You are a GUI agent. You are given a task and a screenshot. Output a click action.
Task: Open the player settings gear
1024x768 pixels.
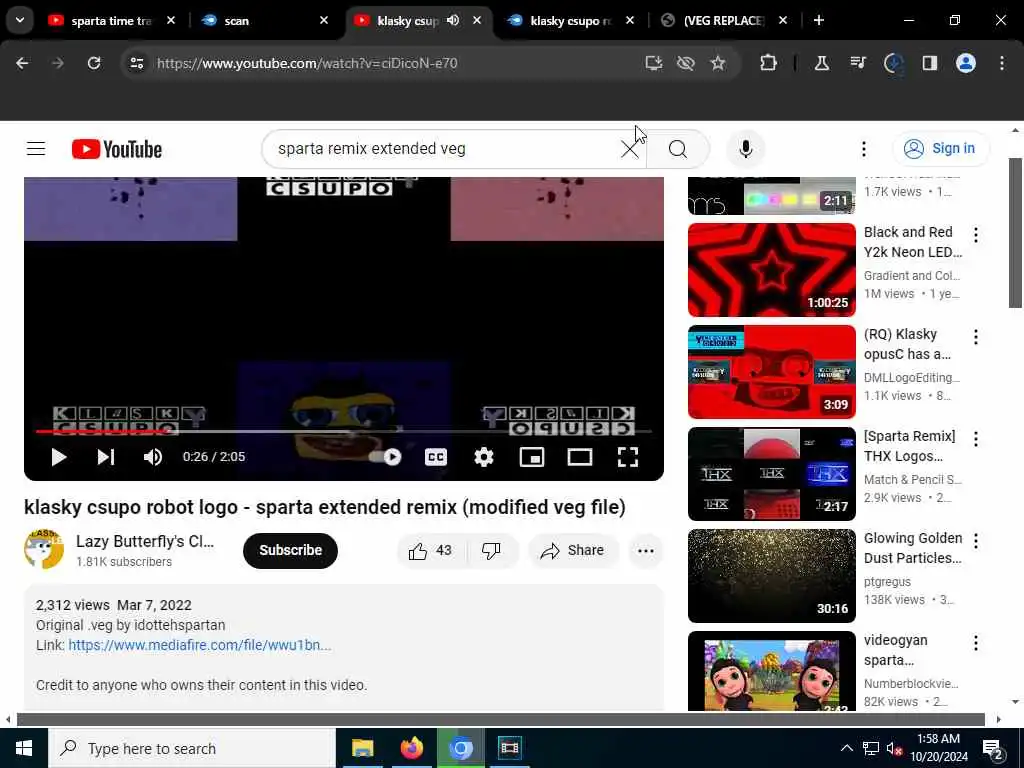483,456
